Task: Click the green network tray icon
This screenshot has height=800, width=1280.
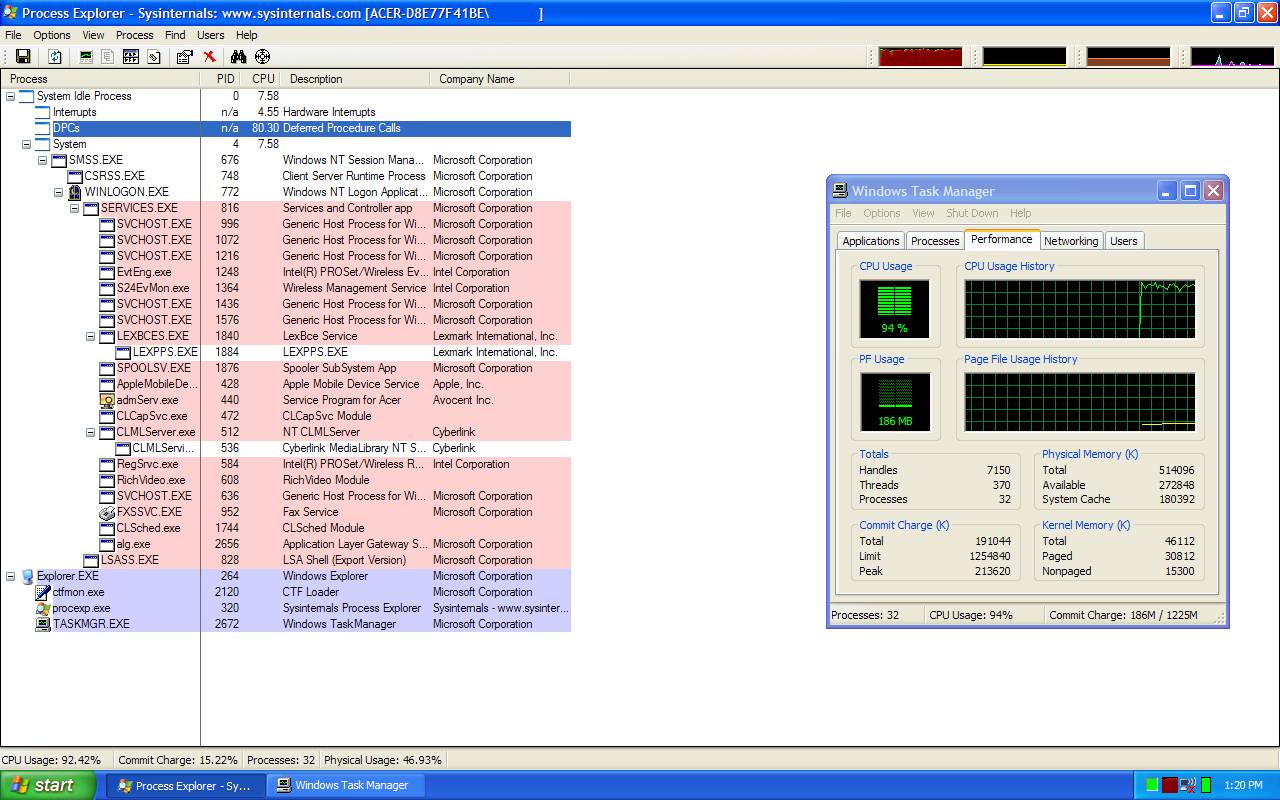Action: click(1153, 785)
